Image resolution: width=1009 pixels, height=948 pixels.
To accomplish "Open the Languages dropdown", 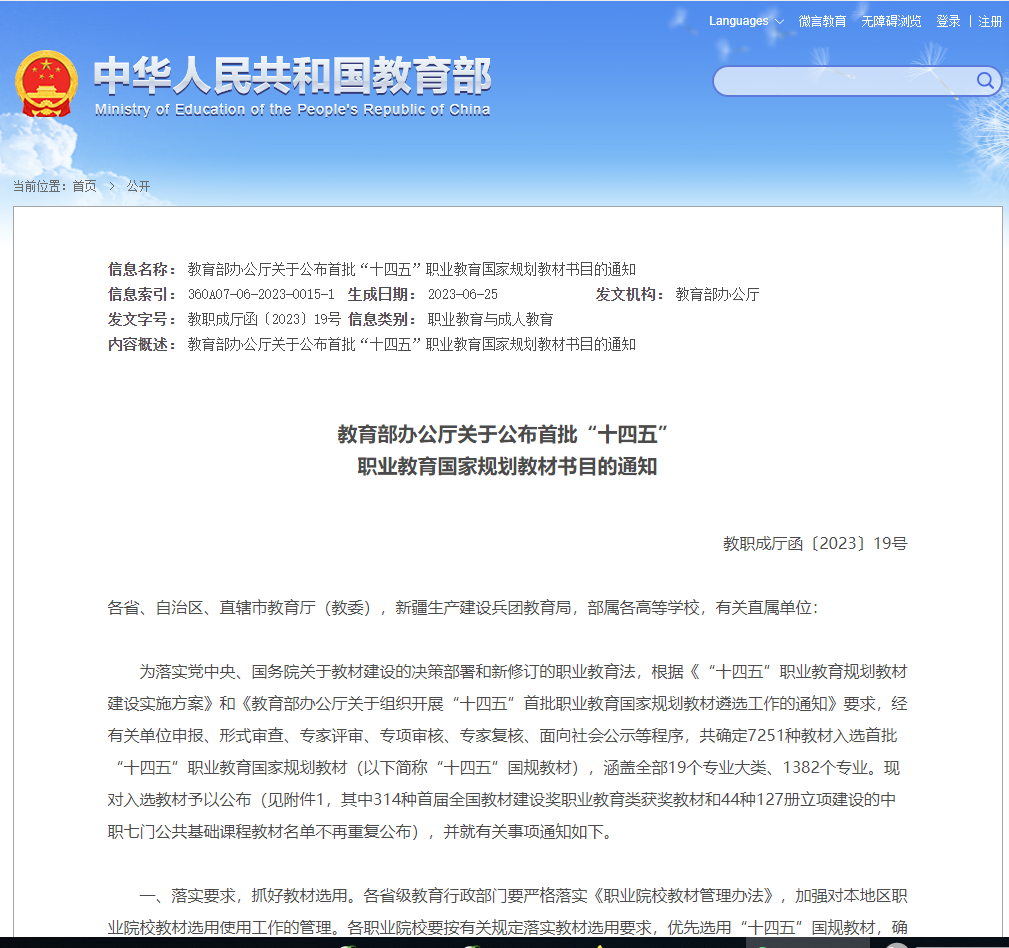I will point(746,21).
